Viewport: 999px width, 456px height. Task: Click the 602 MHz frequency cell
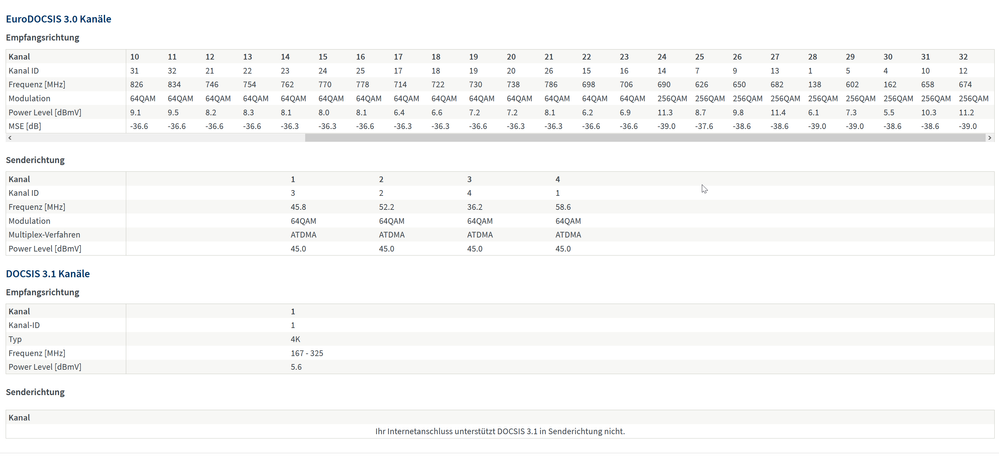coord(852,85)
